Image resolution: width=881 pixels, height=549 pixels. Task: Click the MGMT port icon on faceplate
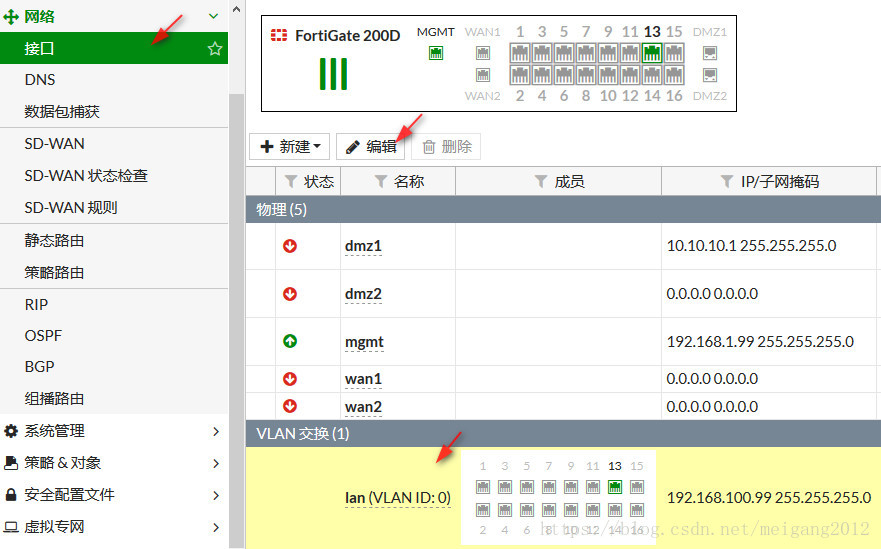[436, 53]
